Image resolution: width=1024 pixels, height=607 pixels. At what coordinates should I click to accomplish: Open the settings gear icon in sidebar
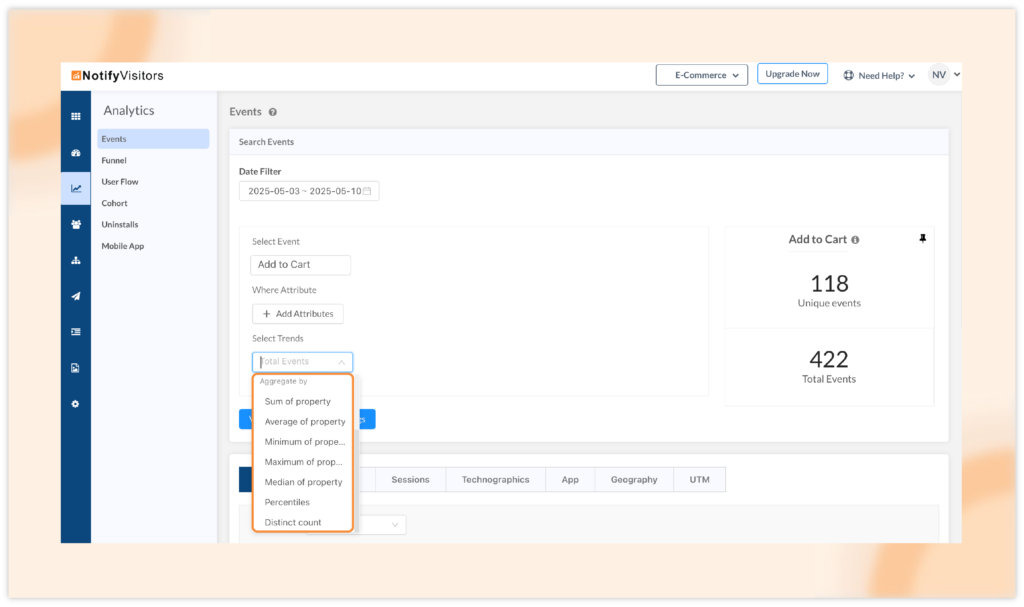76,404
